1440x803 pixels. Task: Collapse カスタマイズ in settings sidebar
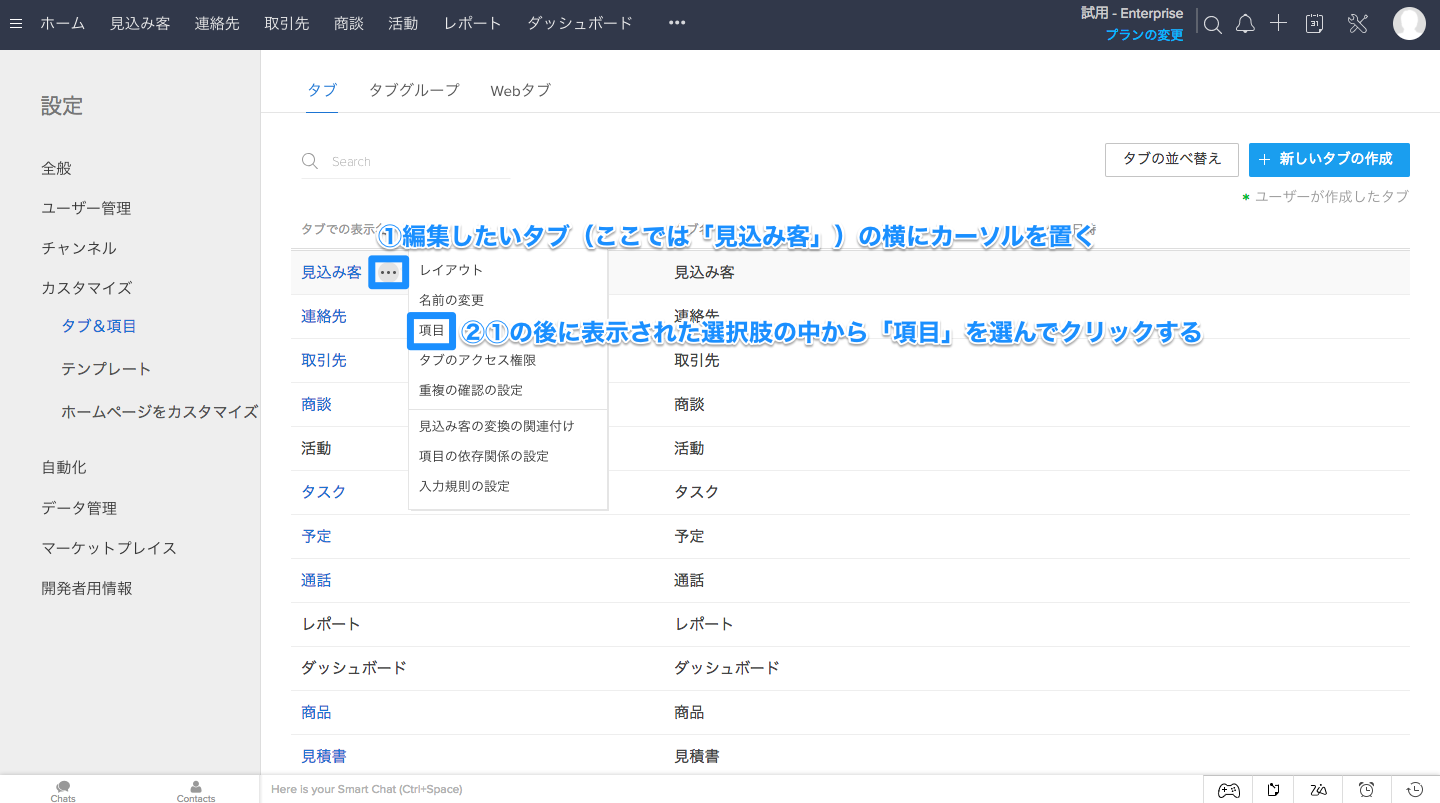pos(86,288)
